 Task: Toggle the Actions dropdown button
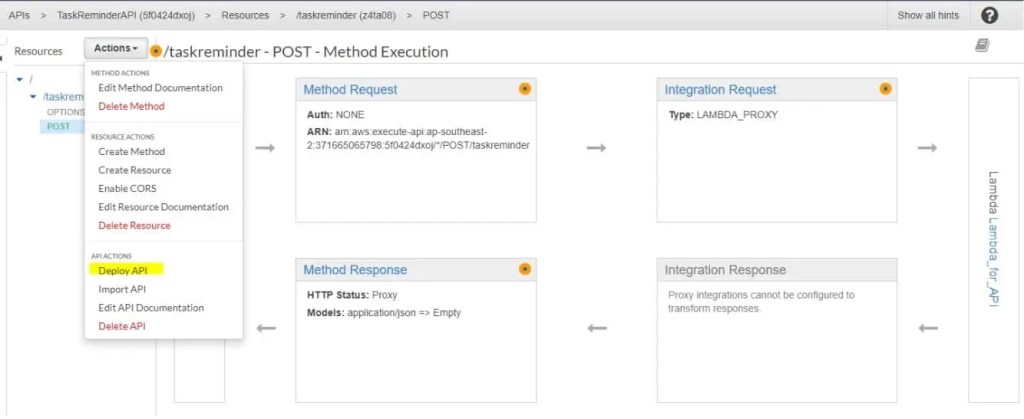(116, 48)
